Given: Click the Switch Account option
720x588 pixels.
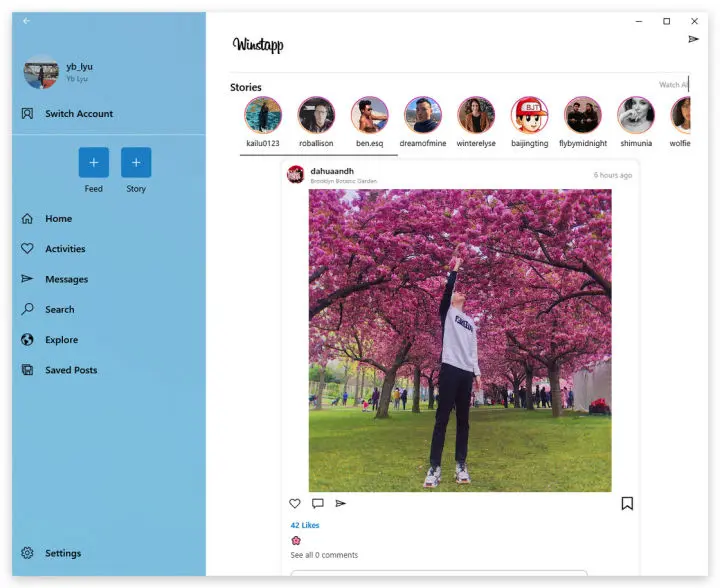Looking at the screenshot, I should pos(108,113).
